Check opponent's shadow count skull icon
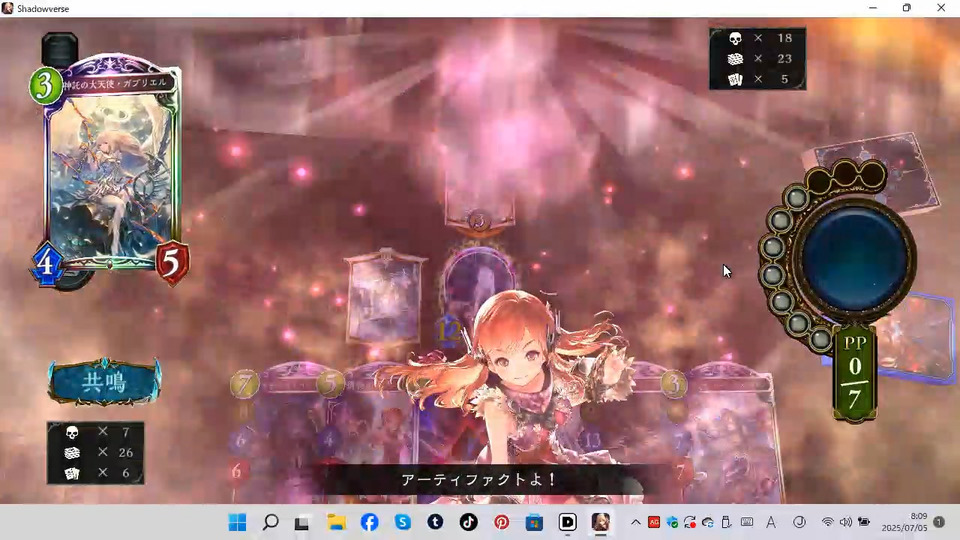The height and width of the screenshot is (540, 960). (735, 39)
